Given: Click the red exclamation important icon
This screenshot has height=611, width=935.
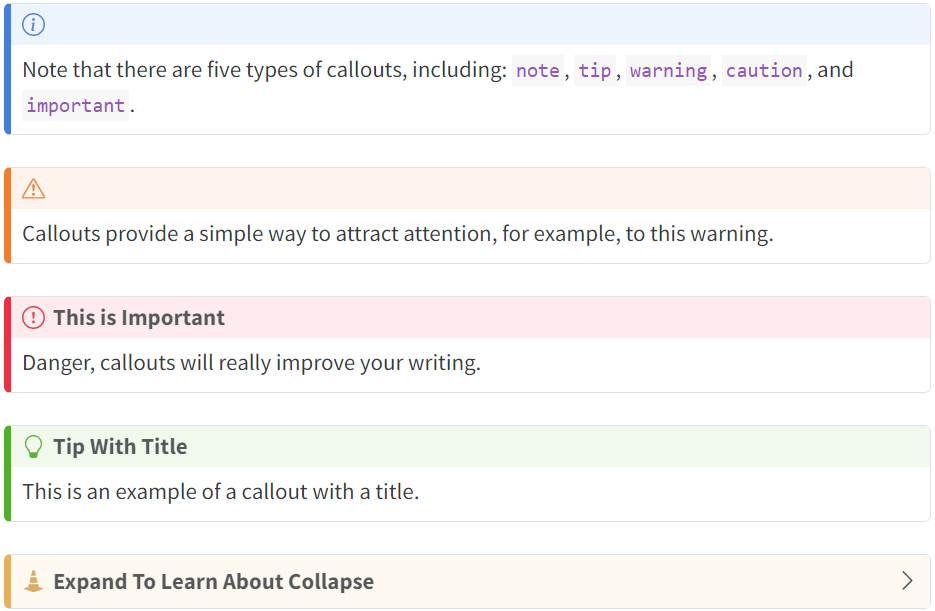Looking at the screenshot, I should coord(33,317).
